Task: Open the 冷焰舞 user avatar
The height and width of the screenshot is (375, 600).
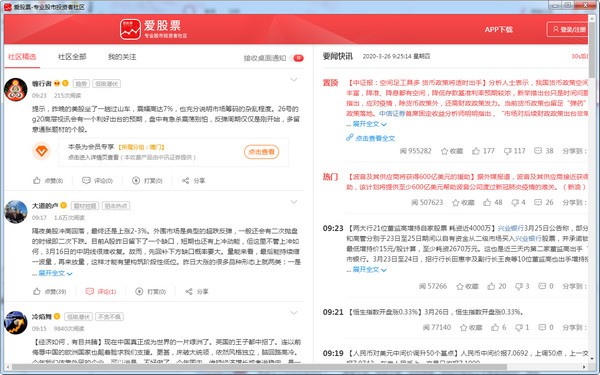Action: [x=16, y=323]
